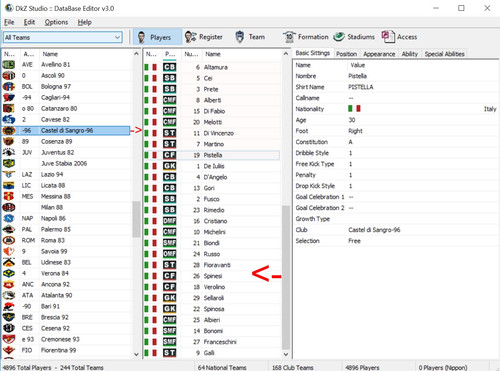The image size is (500, 371).
Task: Open the Formation jersey icon
Action: pos(289,37)
